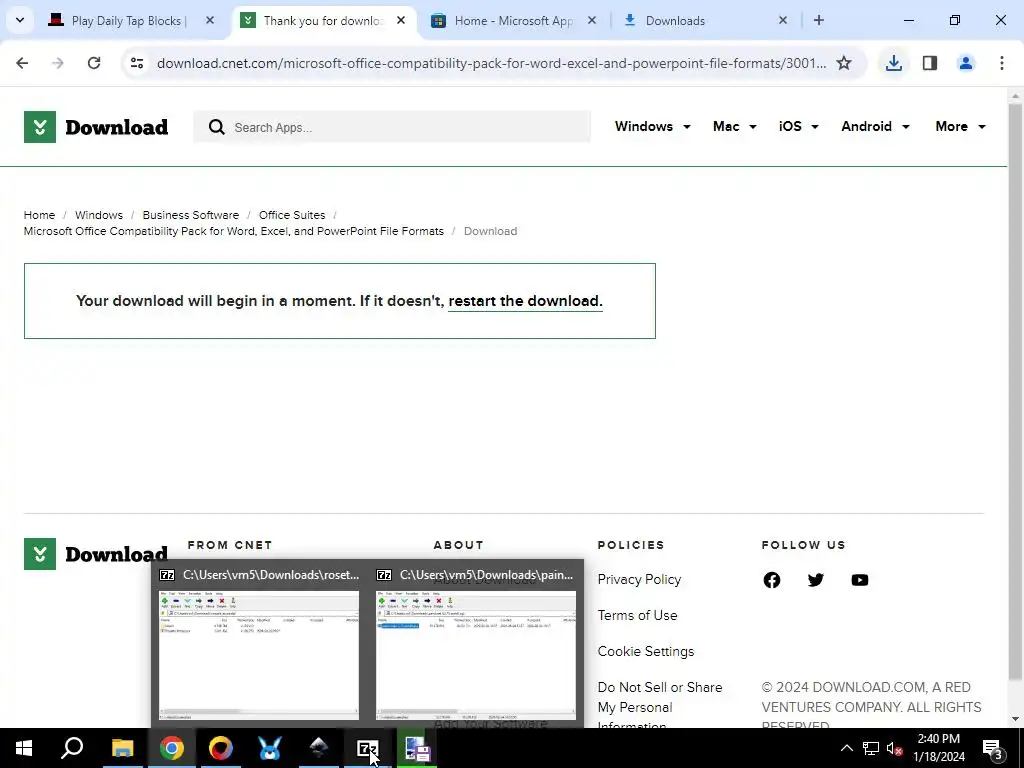Expand the Android dropdown menu

875,126
